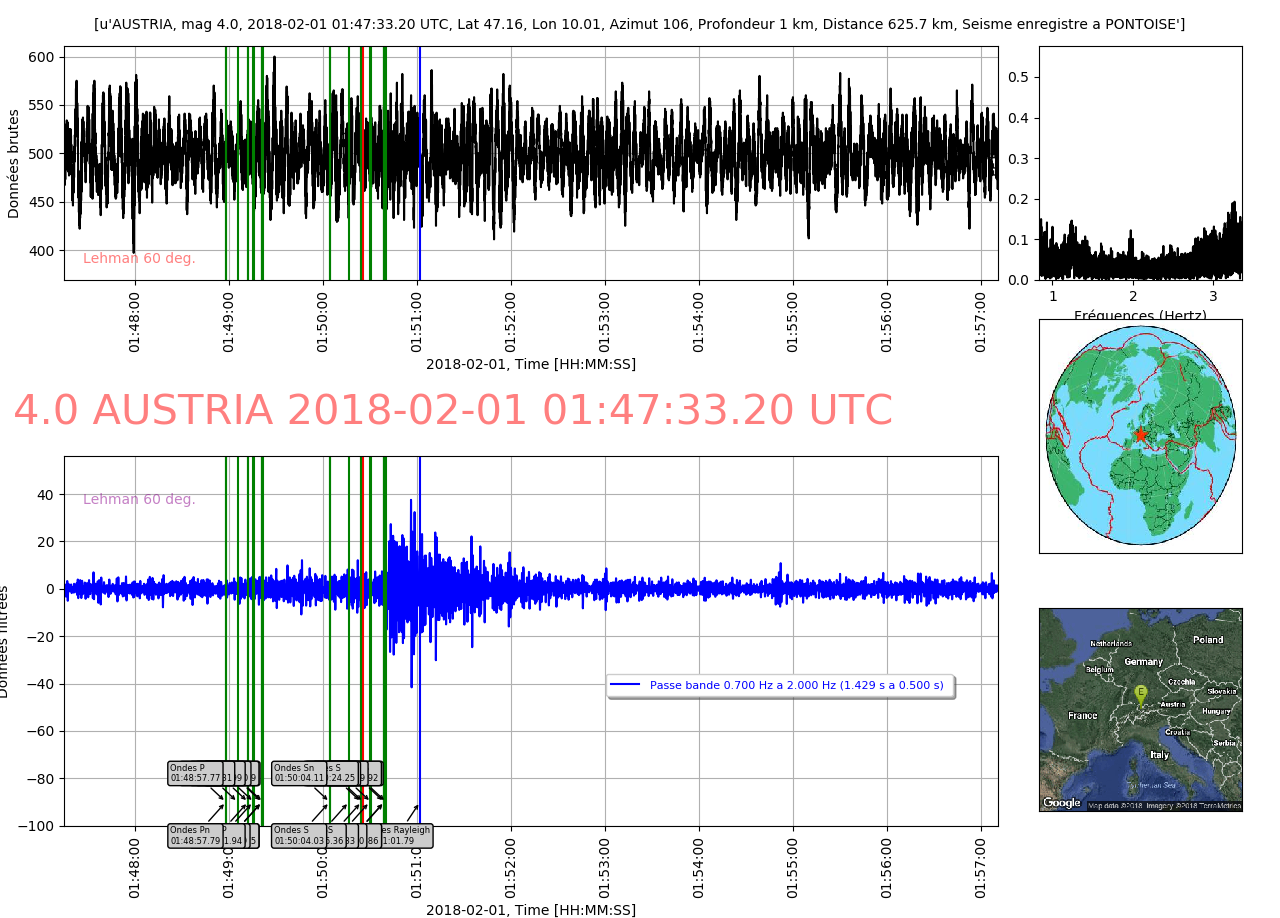Click the green epicenter pin on satellite map

pos(1140,694)
